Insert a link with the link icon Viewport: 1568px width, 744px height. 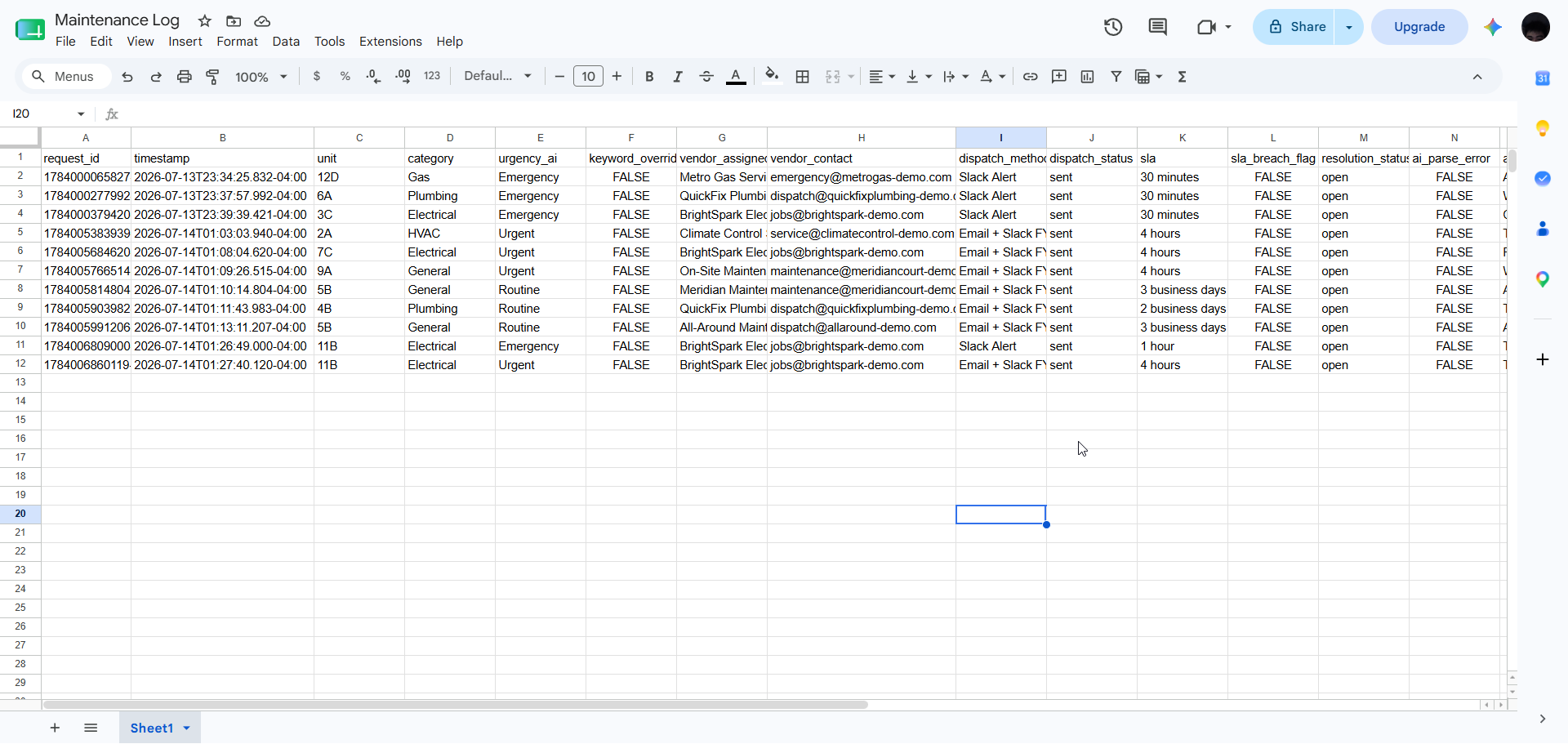(x=1031, y=77)
